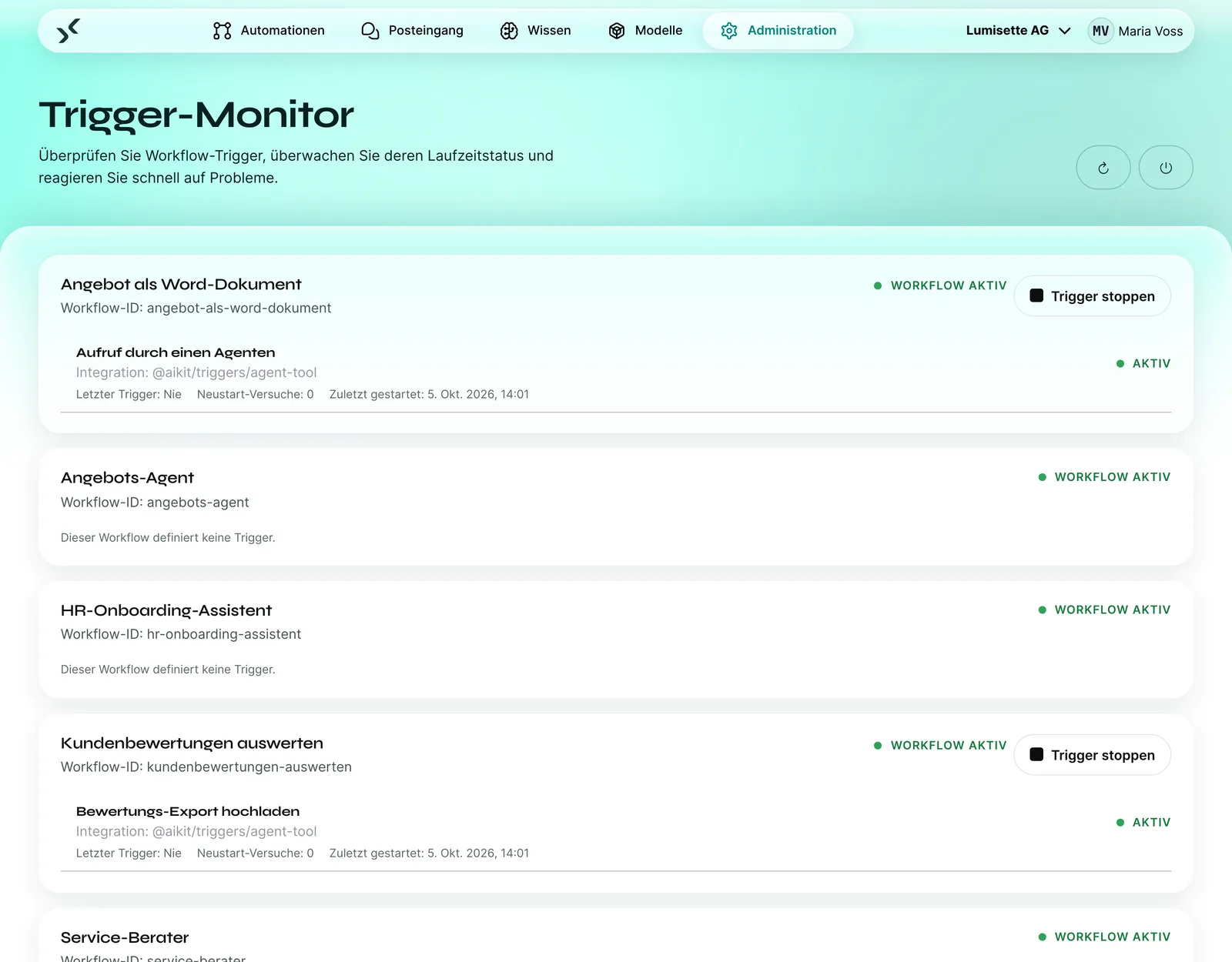Click the HR-Onboarding-Assistent title

[166, 610]
